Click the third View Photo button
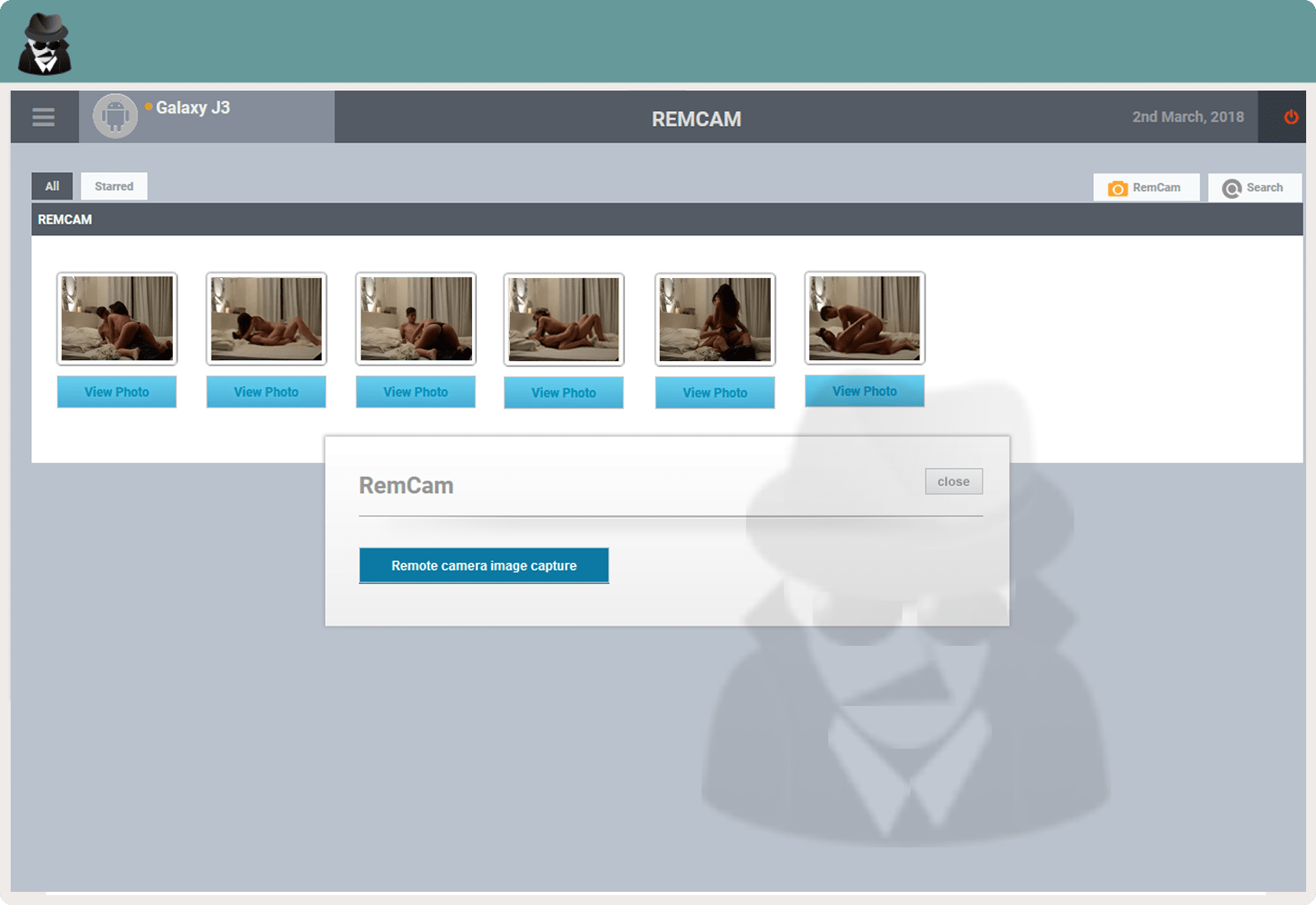The image size is (1316, 905). (x=415, y=392)
